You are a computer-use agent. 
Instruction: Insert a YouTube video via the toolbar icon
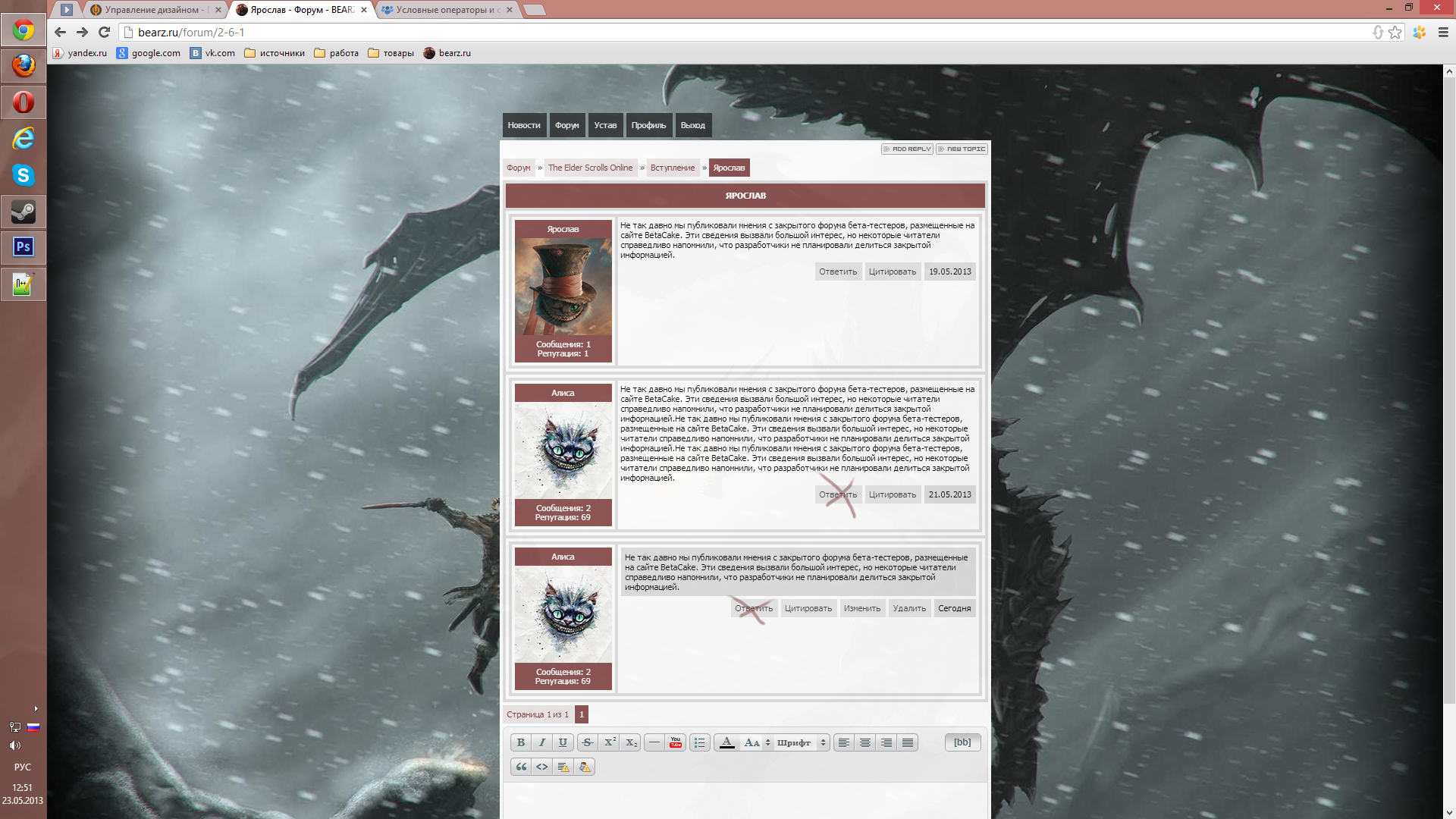coord(676,742)
